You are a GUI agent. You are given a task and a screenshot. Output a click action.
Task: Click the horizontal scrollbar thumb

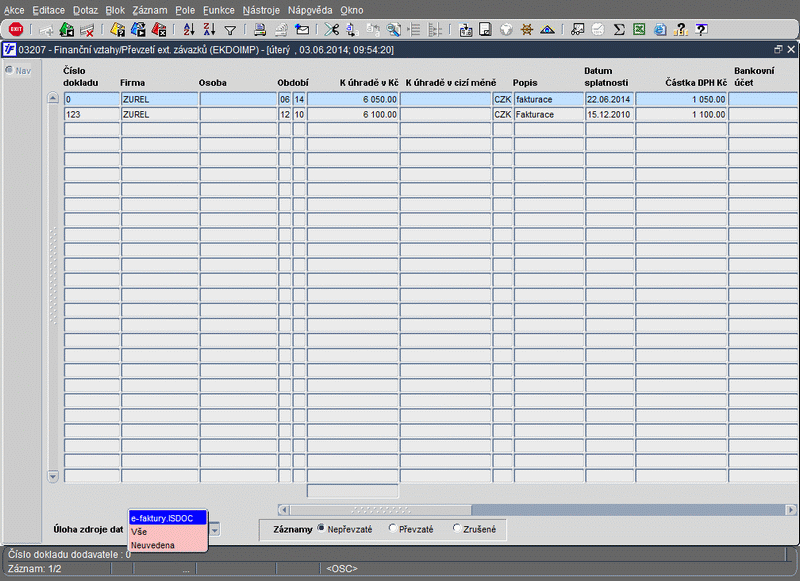[381, 510]
